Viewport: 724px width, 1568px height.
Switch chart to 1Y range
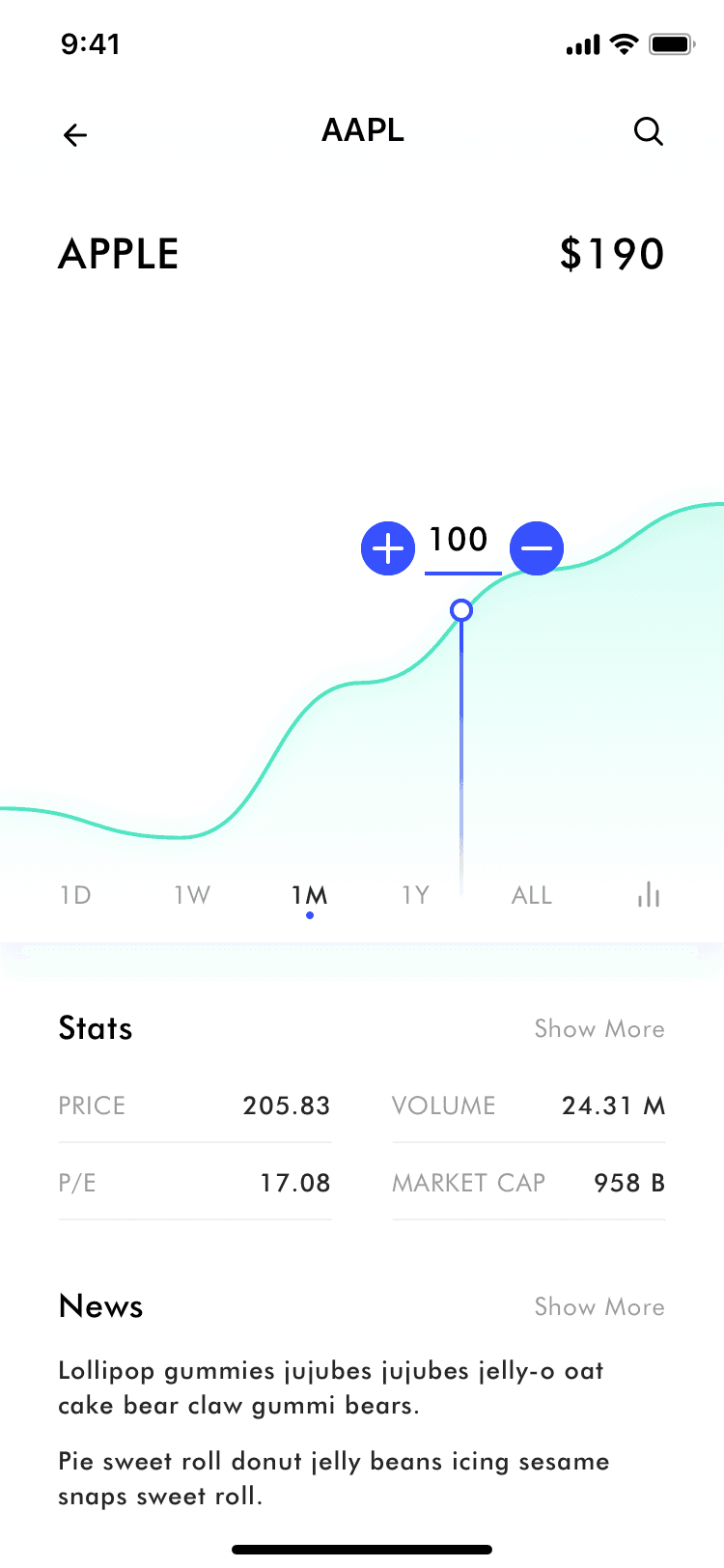pyautogui.click(x=416, y=895)
